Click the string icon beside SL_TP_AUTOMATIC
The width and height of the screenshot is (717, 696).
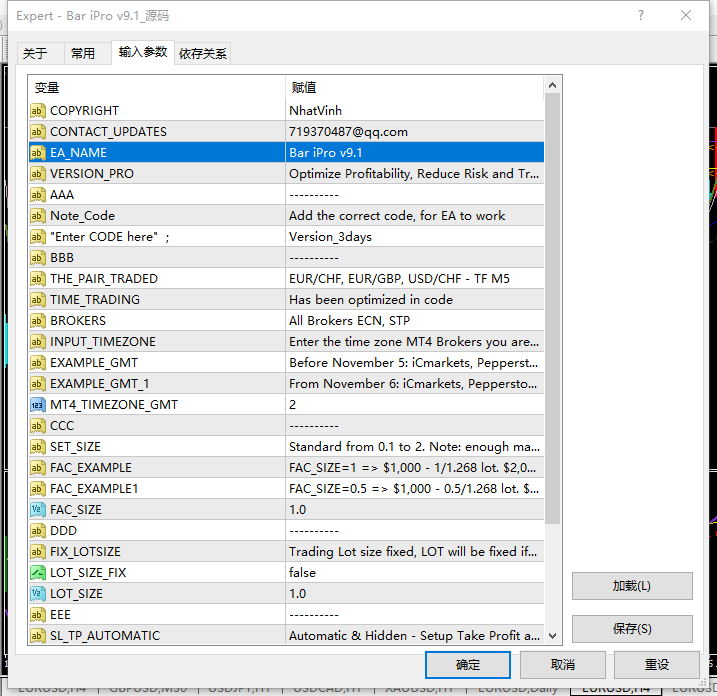pyautogui.click(x=38, y=636)
